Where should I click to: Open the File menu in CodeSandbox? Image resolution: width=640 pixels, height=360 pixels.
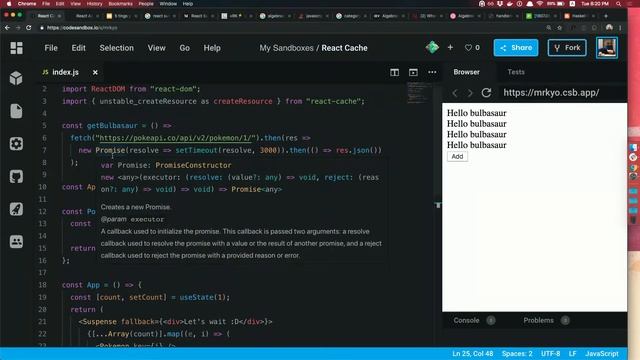tap(51, 48)
